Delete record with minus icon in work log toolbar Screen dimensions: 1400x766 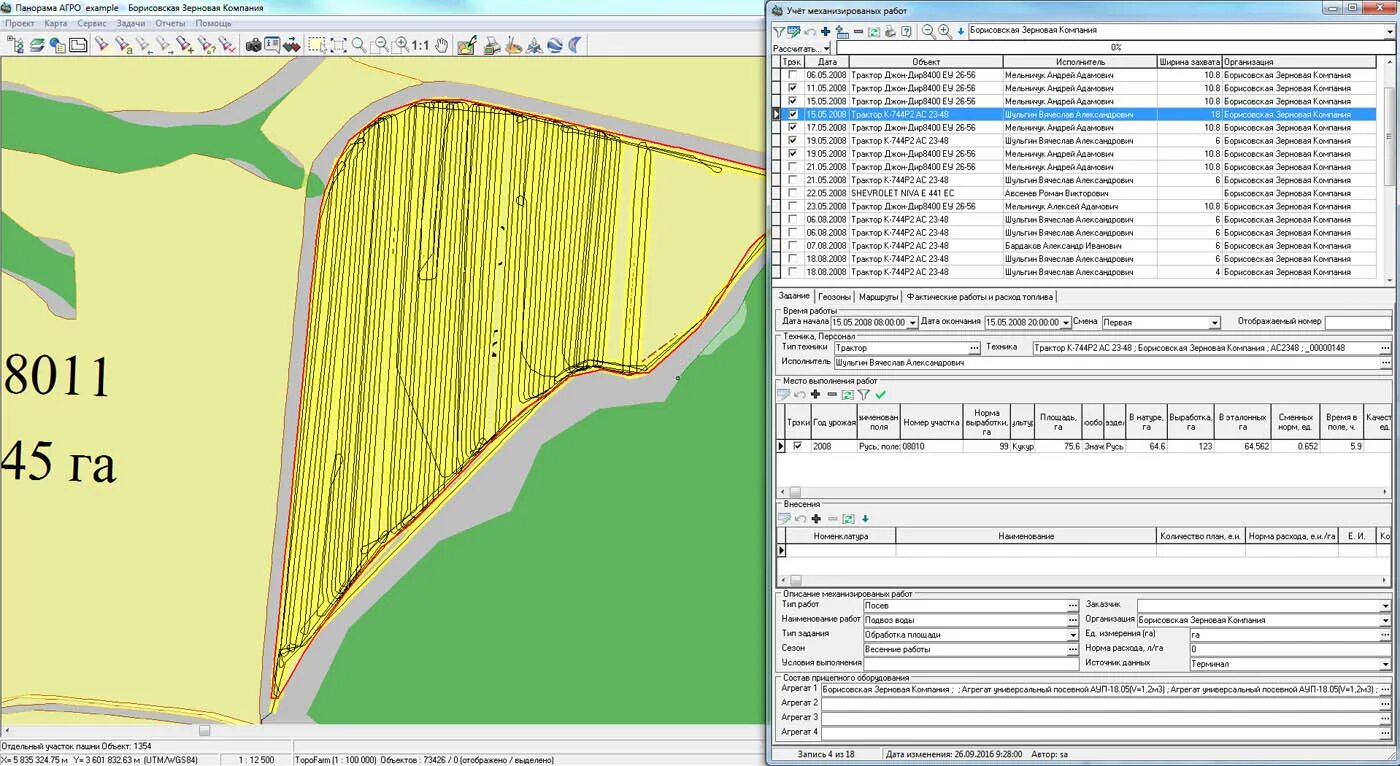(858, 32)
